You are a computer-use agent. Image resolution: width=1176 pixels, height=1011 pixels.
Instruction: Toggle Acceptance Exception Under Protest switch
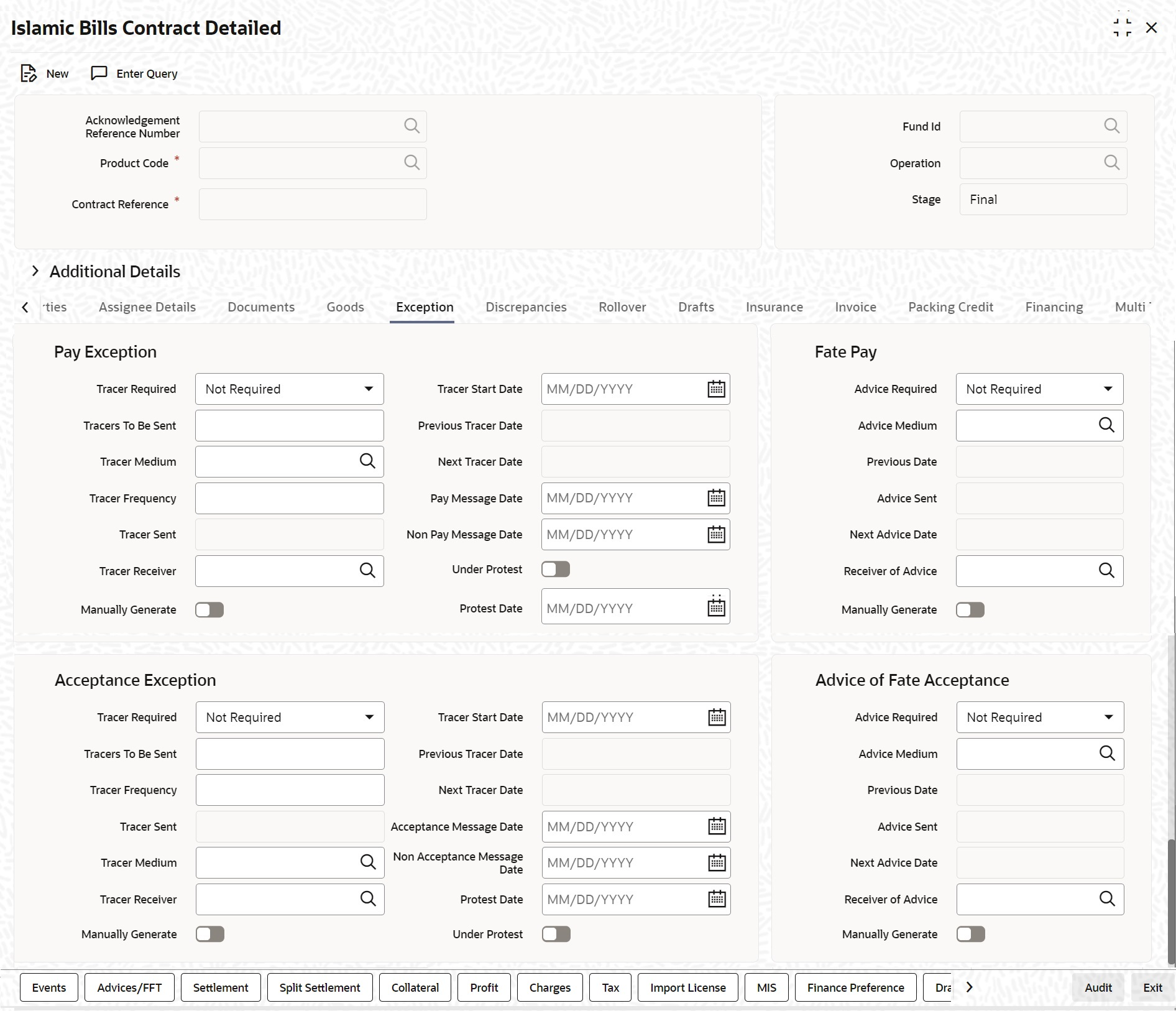556,935
